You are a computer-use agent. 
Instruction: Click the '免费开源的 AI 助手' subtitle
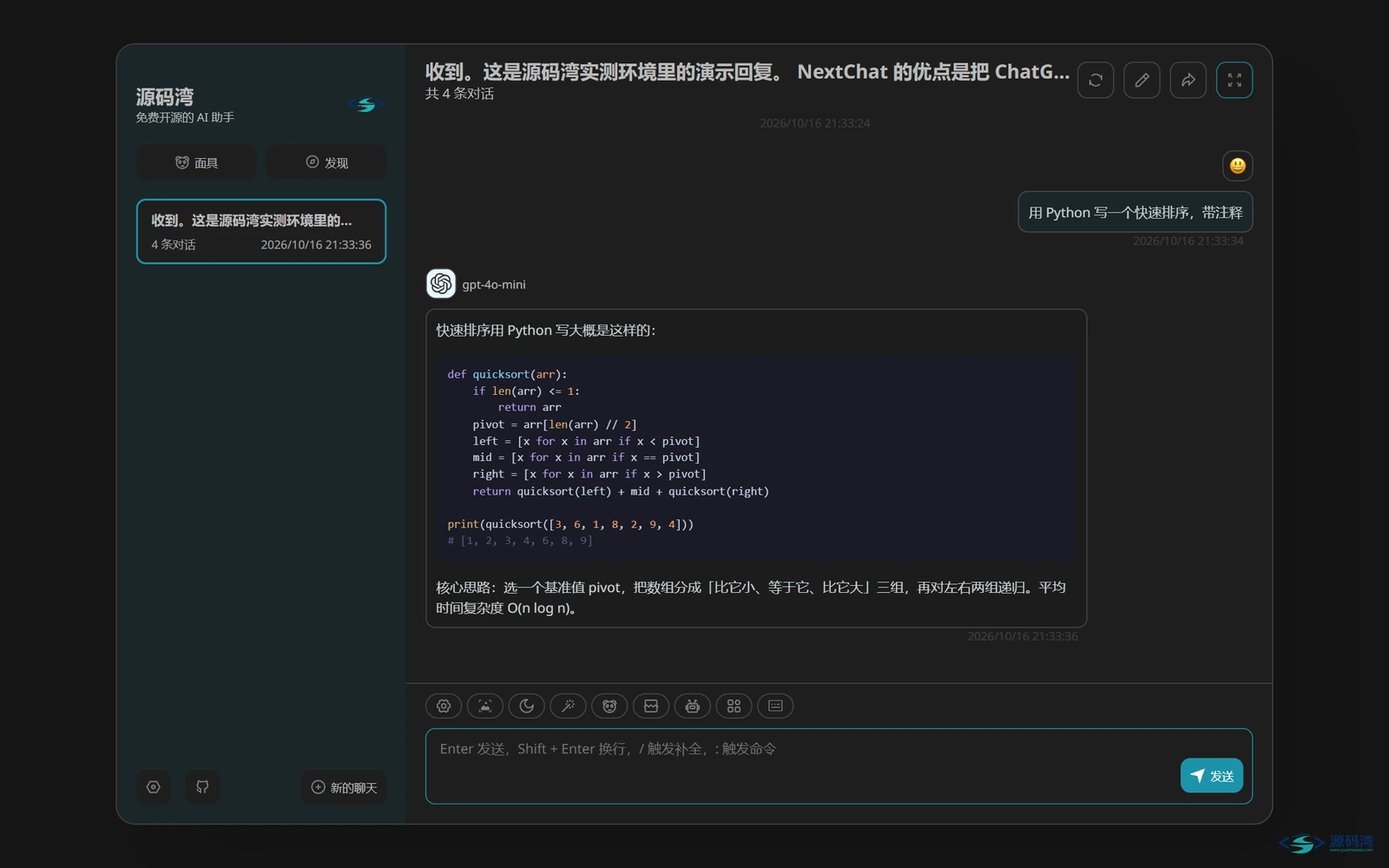tap(185, 117)
